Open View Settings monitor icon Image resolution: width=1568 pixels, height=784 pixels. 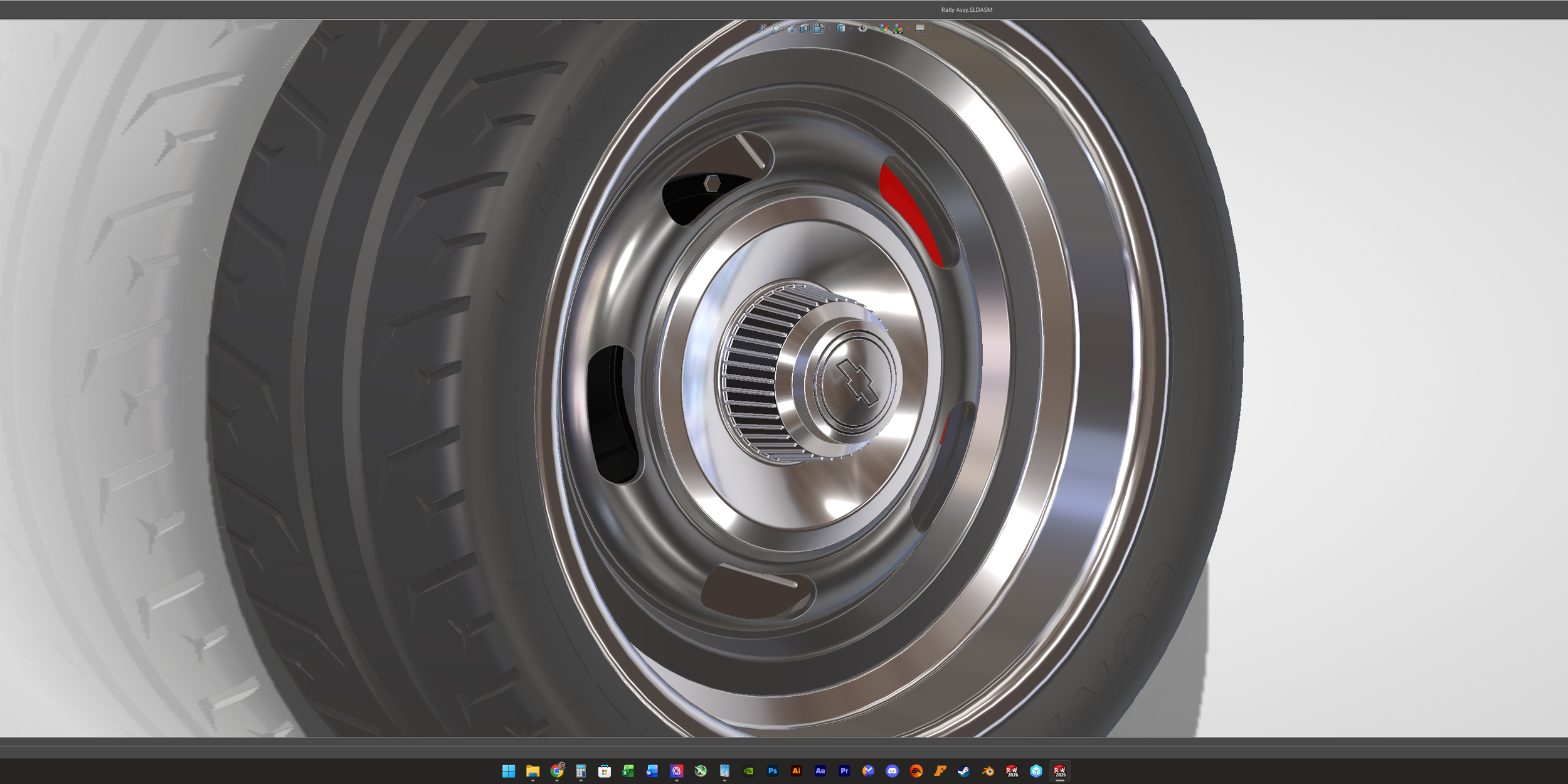pyautogui.click(x=920, y=28)
